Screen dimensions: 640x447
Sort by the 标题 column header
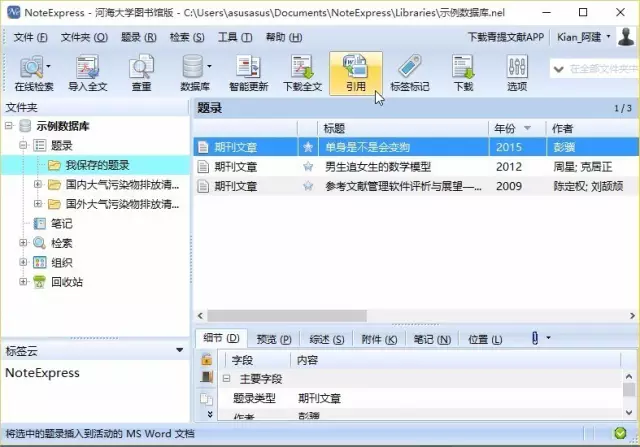click(x=403, y=129)
